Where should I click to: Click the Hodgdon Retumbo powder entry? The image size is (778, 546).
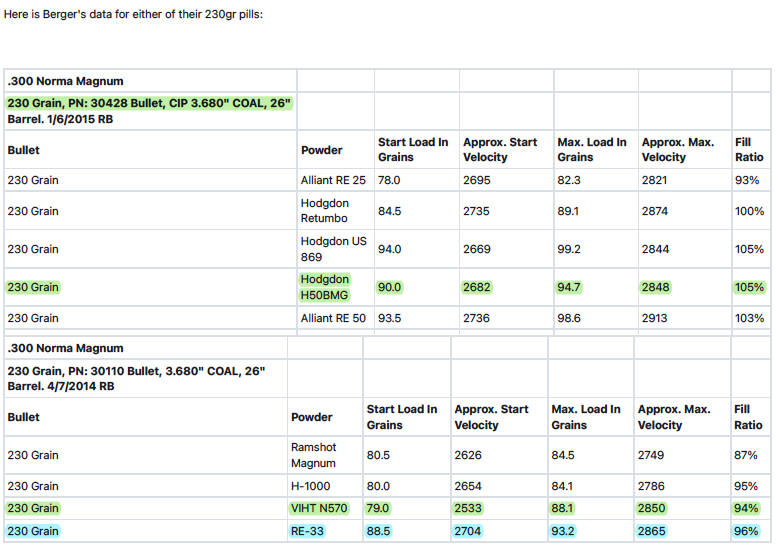click(x=326, y=211)
